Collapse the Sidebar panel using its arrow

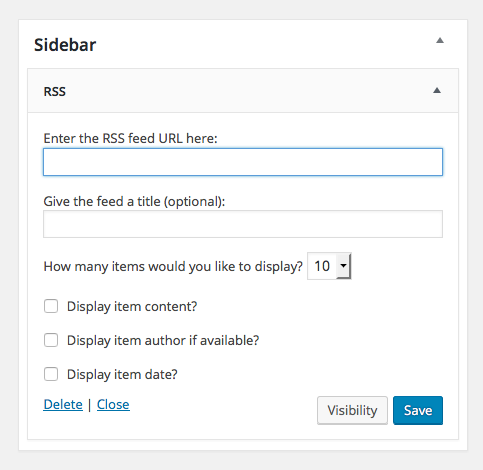pyautogui.click(x=440, y=41)
